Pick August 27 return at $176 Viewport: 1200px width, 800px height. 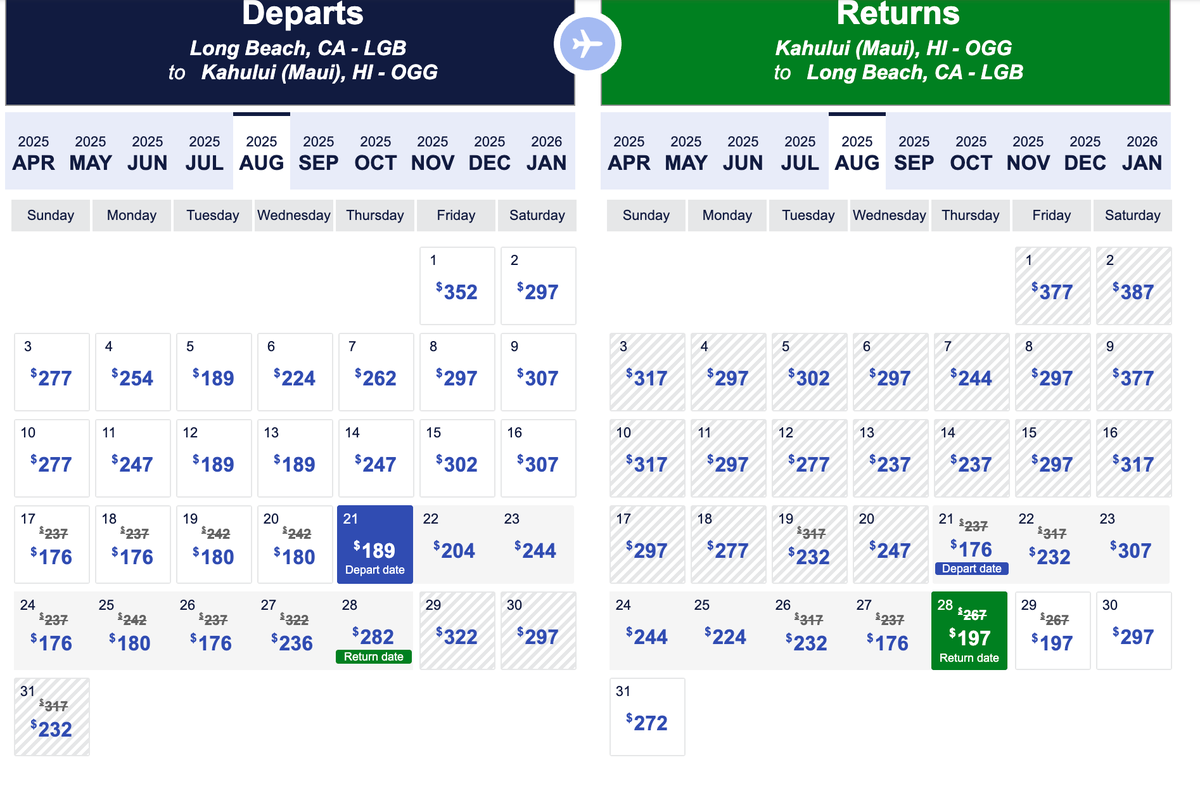point(888,631)
